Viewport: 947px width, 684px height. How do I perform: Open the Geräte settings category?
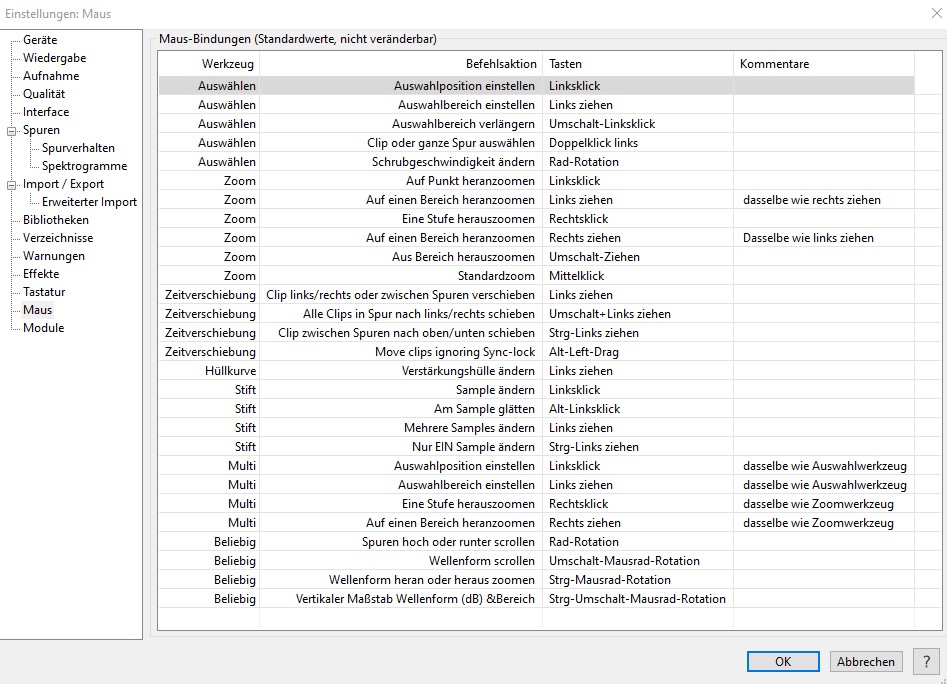tap(40, 40)
